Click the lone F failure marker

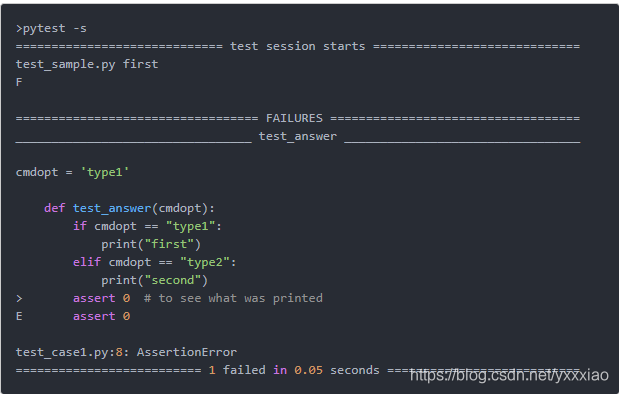(x=19, y=82)
